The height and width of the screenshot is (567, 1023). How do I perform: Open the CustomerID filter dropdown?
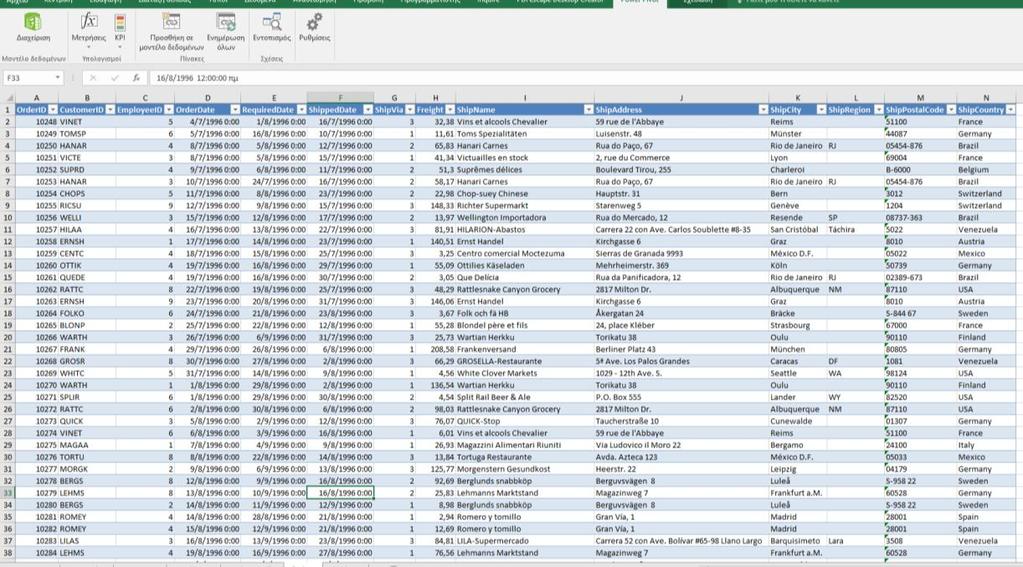pyautogui.click(x=110, y=110)
